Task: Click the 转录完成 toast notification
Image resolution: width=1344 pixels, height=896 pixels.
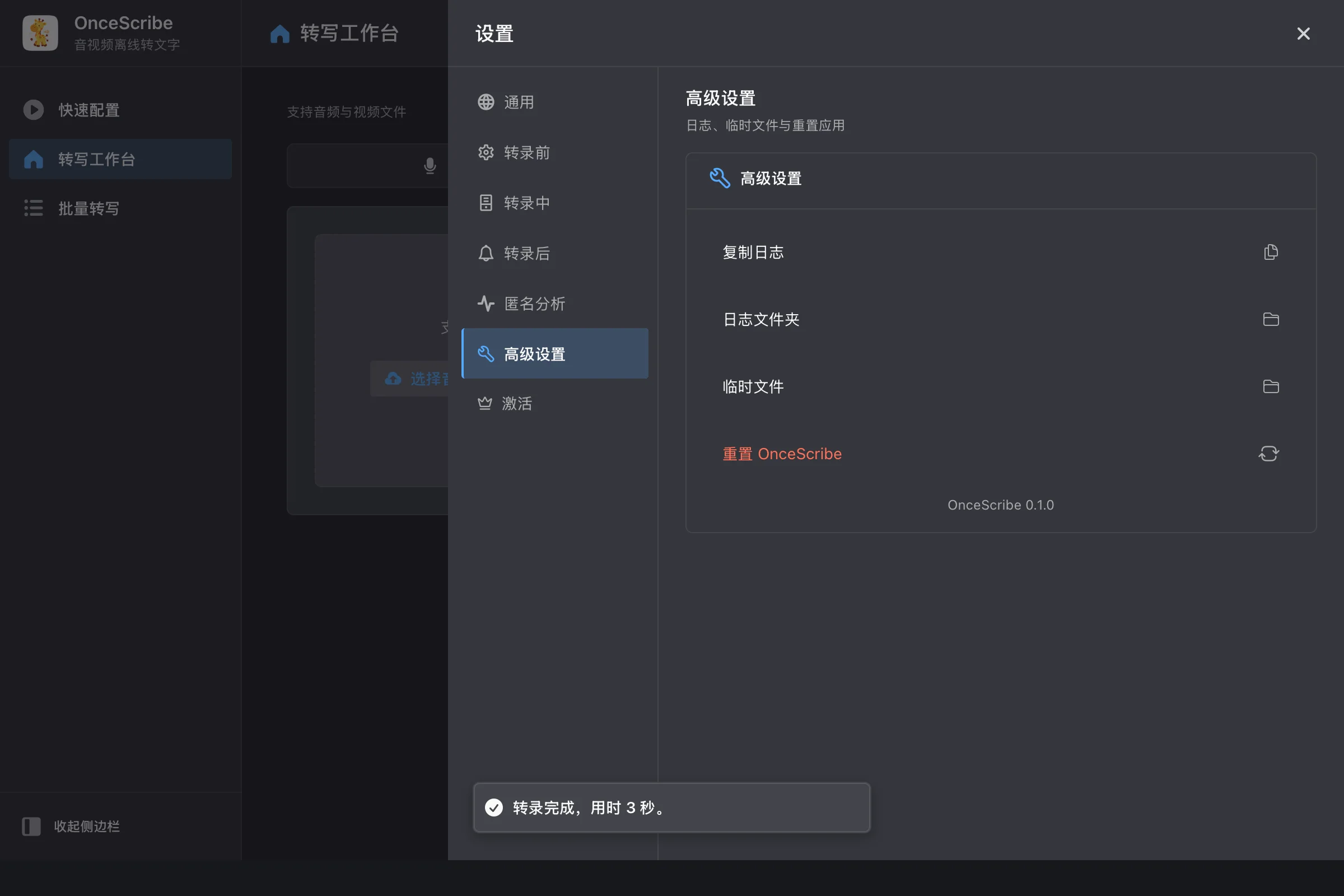Action: pyautogui.click(x=671, y=808)
